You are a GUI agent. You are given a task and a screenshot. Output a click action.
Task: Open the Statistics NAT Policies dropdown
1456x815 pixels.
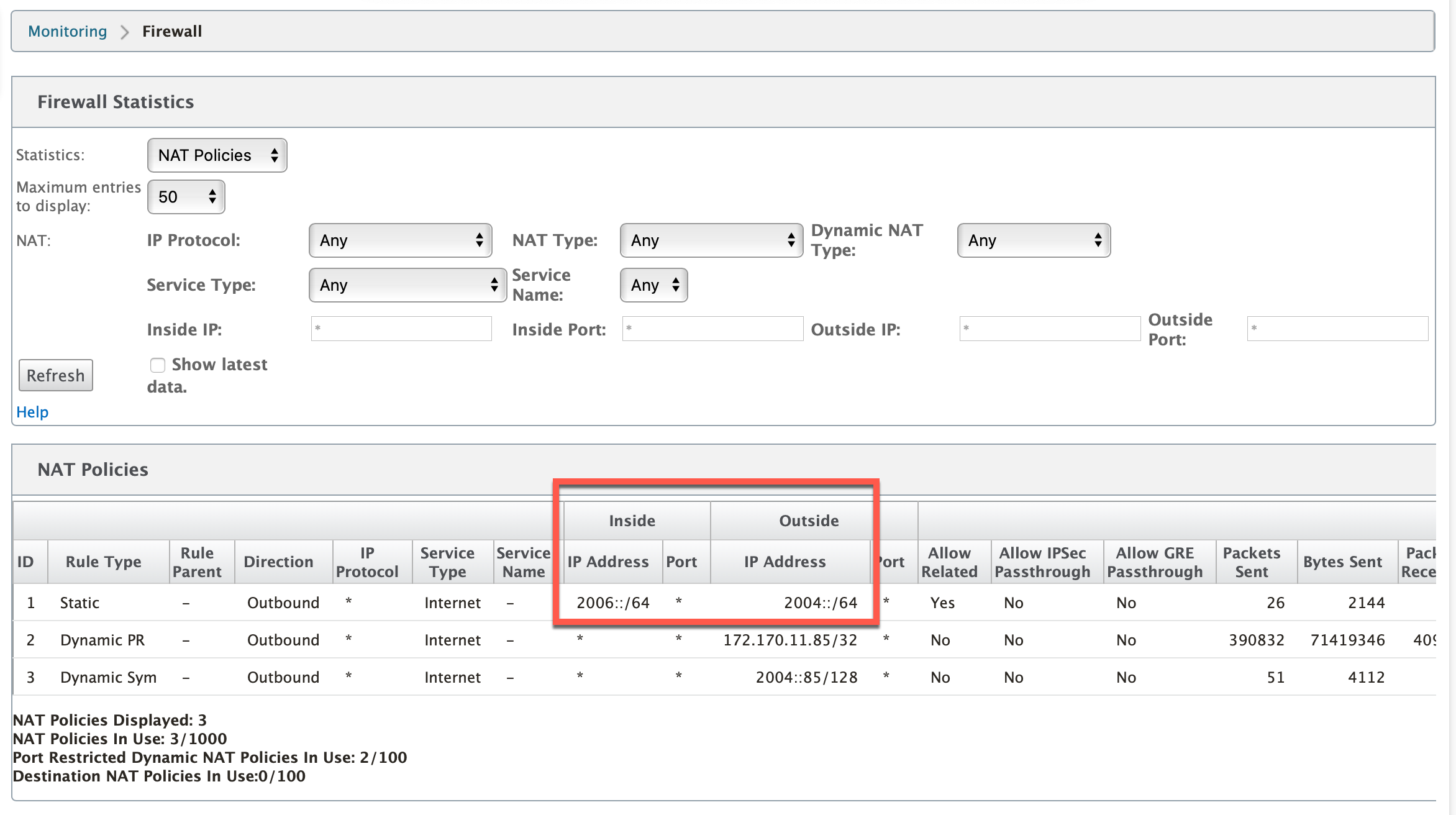pyautogui.click(x=217, y=155)
